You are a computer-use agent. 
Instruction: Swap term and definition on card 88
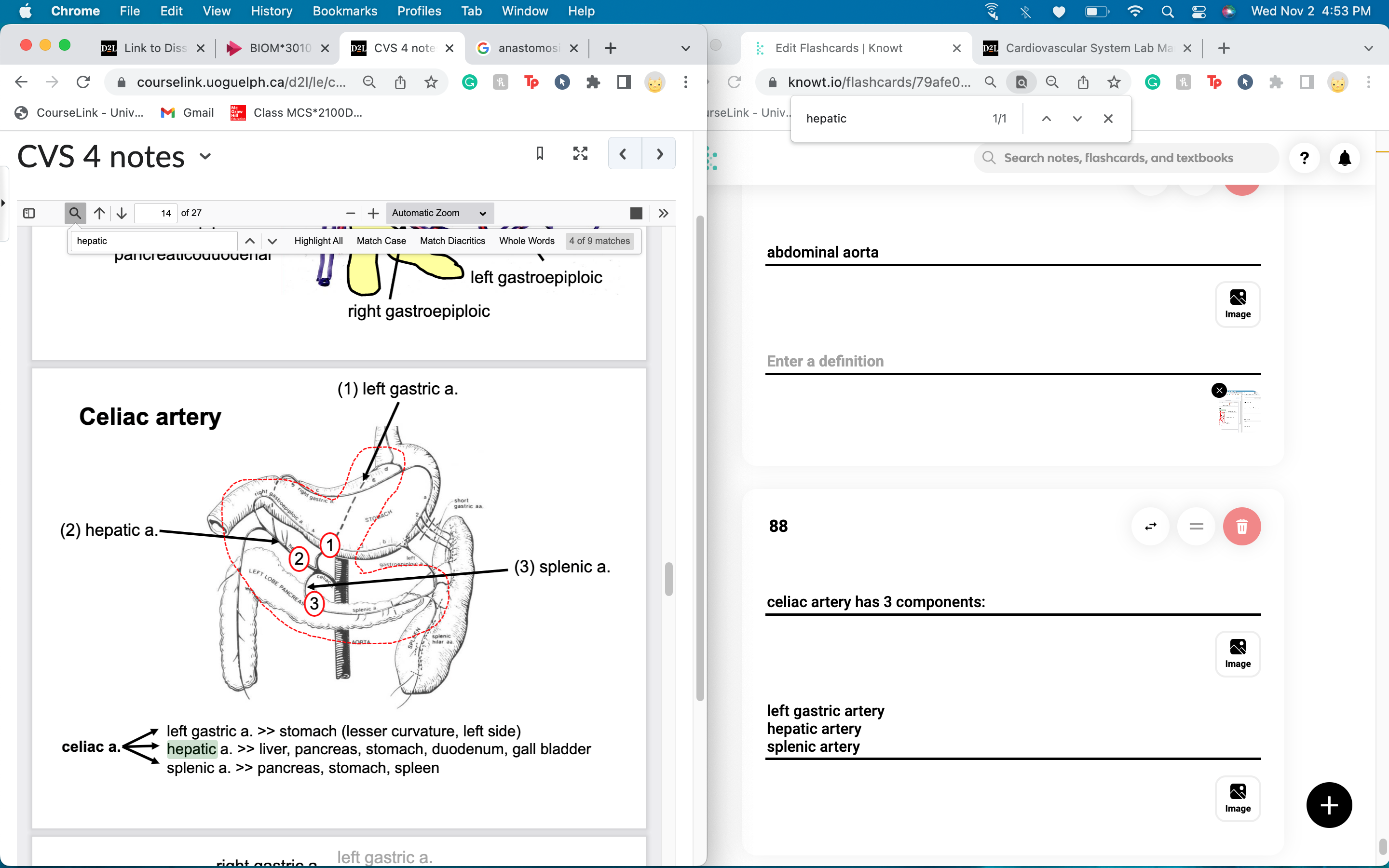(x=1150, y=526)
